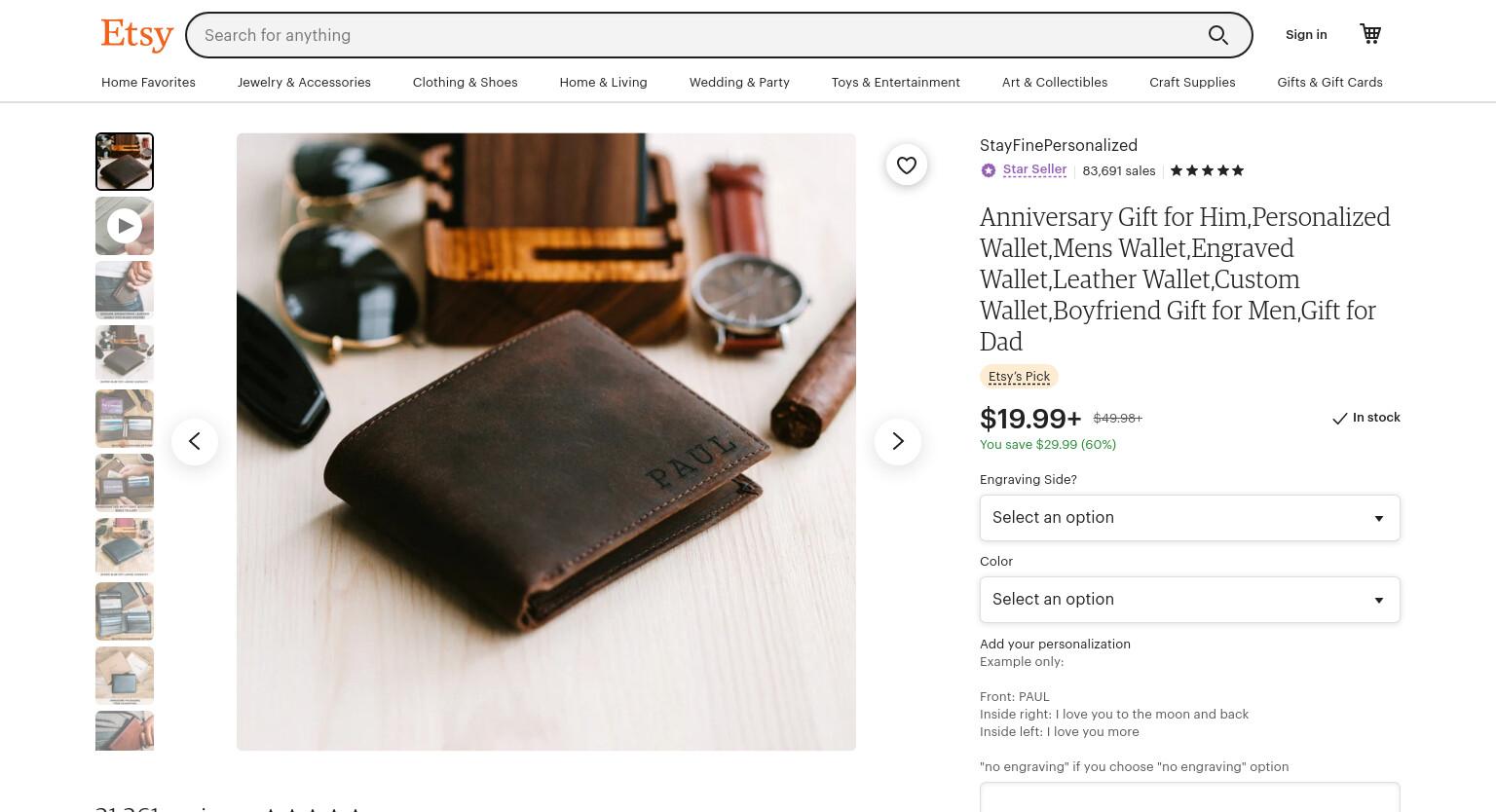Favorite this item with the heart icon
Image resolution: width=1496 pixels, height=812 pixels.
907,166
